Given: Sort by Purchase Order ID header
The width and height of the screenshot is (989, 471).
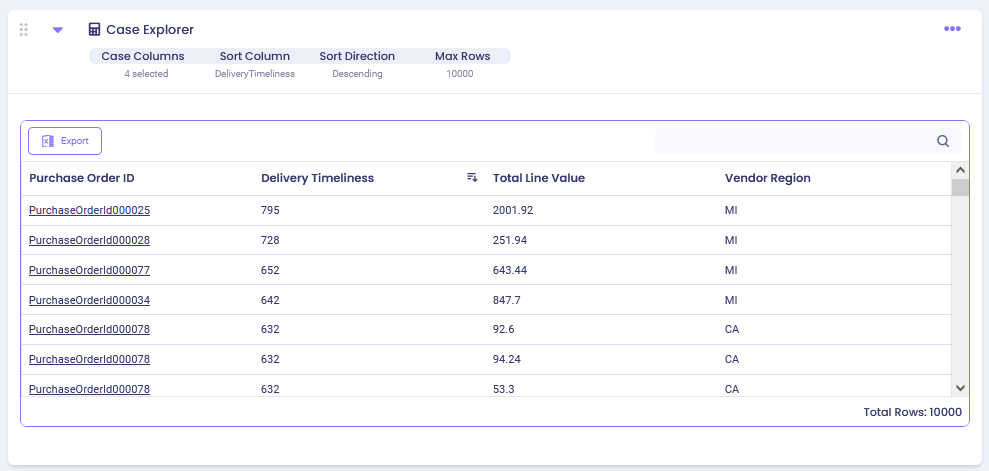Looking at the screenshot, I should 82,178.
